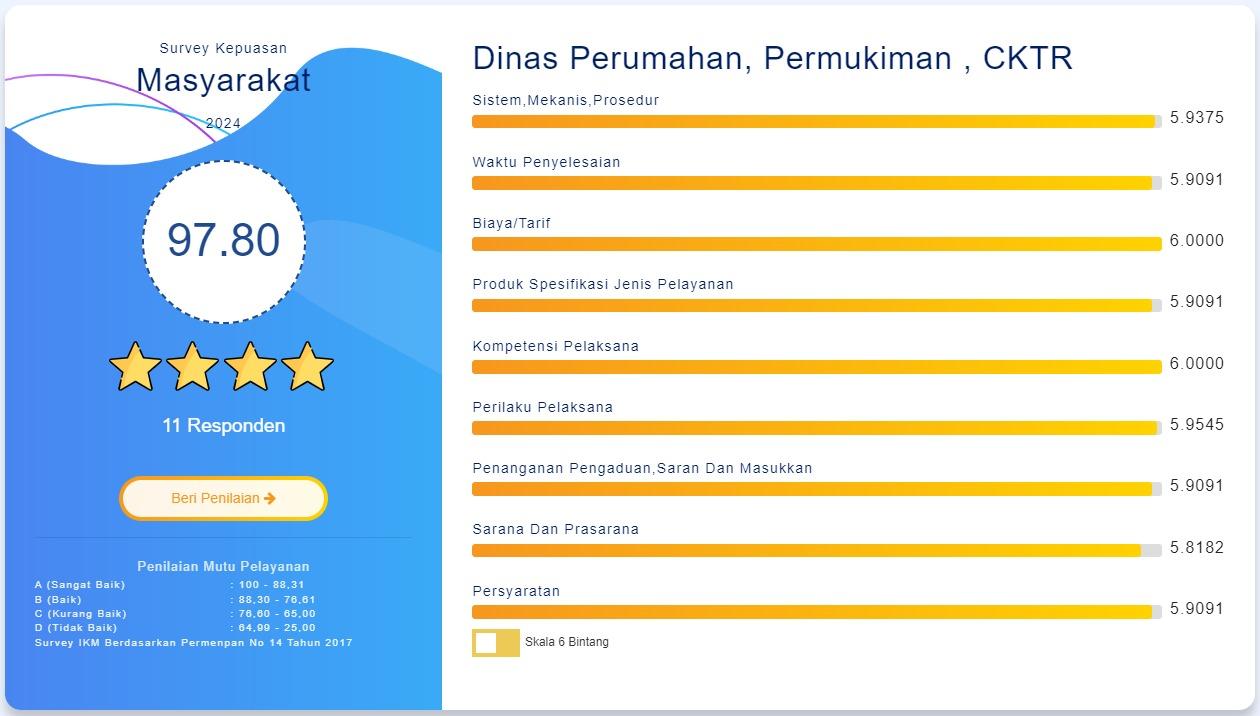Image resolution: width=1260 pixels, height=716 pixels.
Task: Click the Penilaian Mutu Pelayanan heading
Action: coord(223,566)
